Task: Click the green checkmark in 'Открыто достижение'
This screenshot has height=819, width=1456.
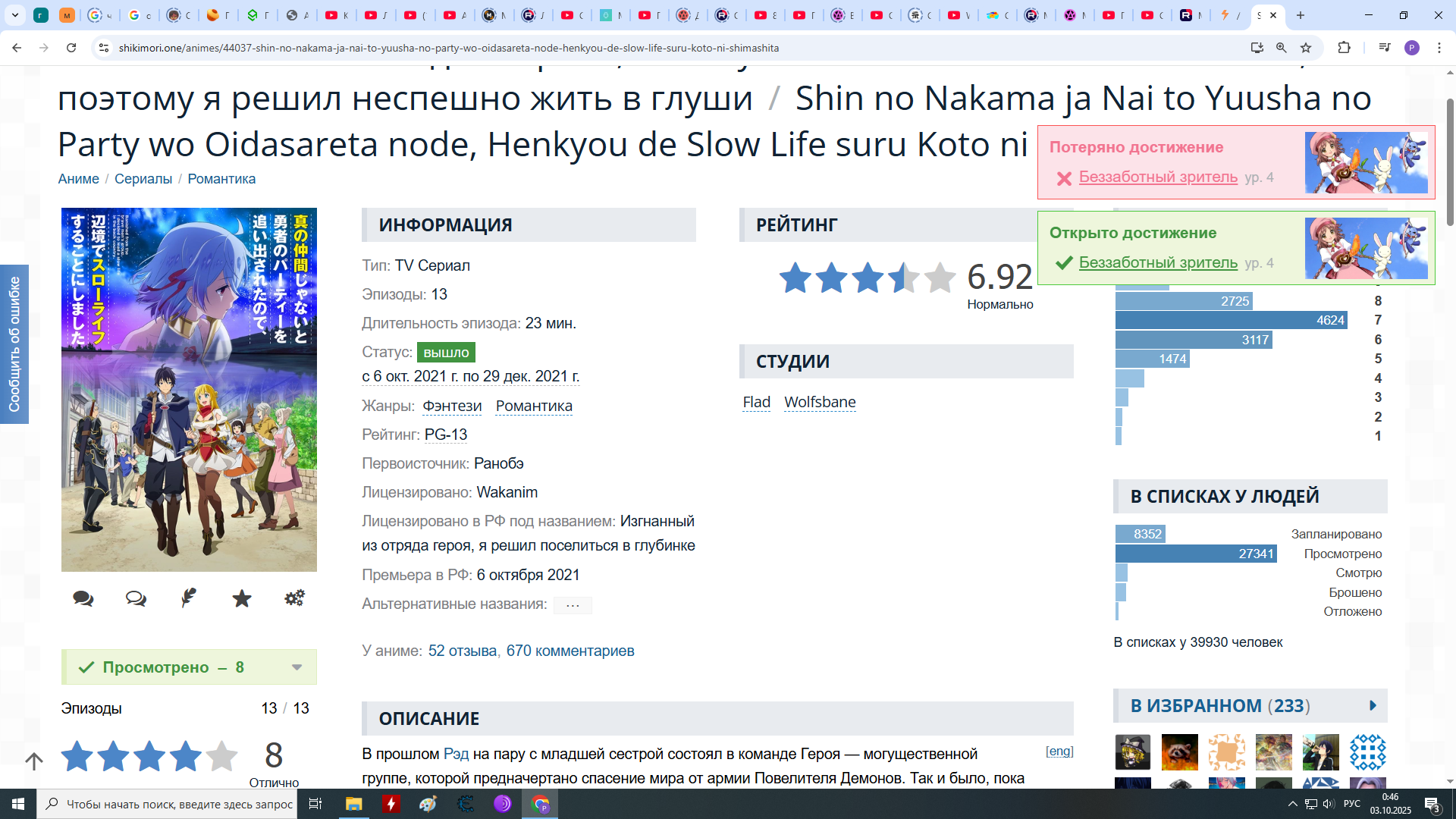Action: tap(1064, 263)
